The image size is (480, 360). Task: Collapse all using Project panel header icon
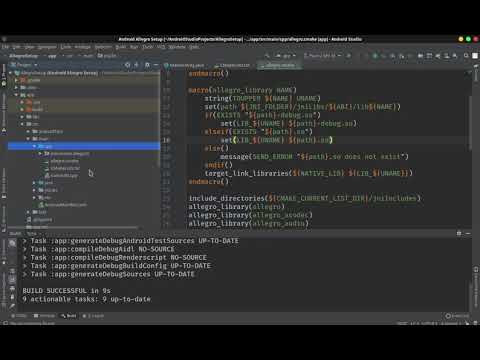tap(137, 65)
